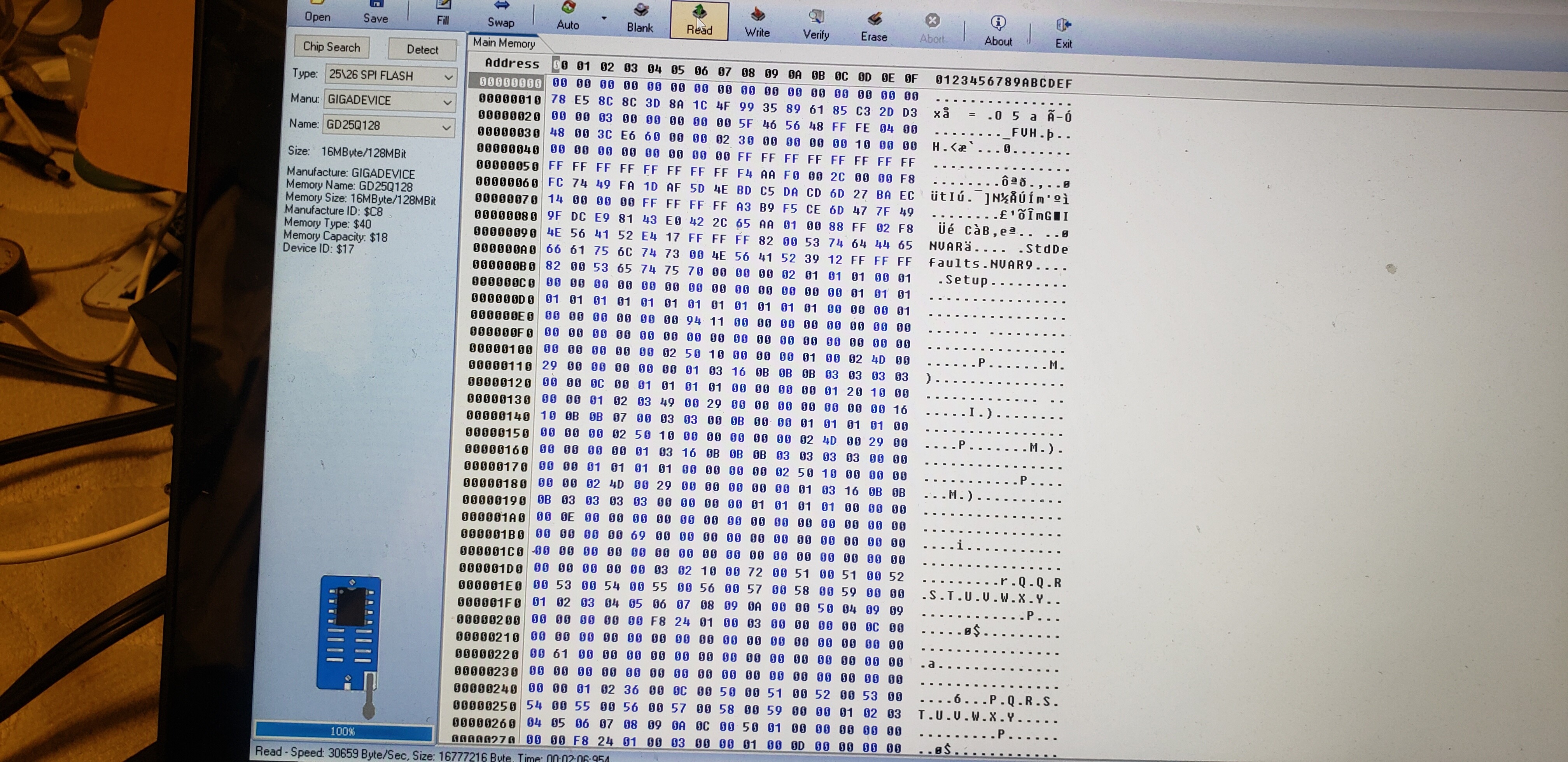Click the Detect button
1568x762 pixels.
(422, 49)
